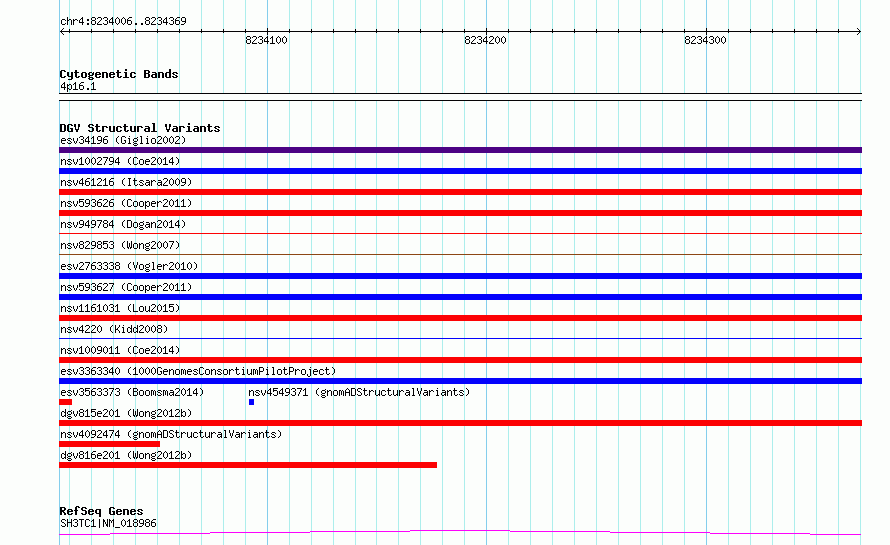Click ruler position 8234200
The image size is (890, 545).
pyautogui.click(x=485, y=40)
